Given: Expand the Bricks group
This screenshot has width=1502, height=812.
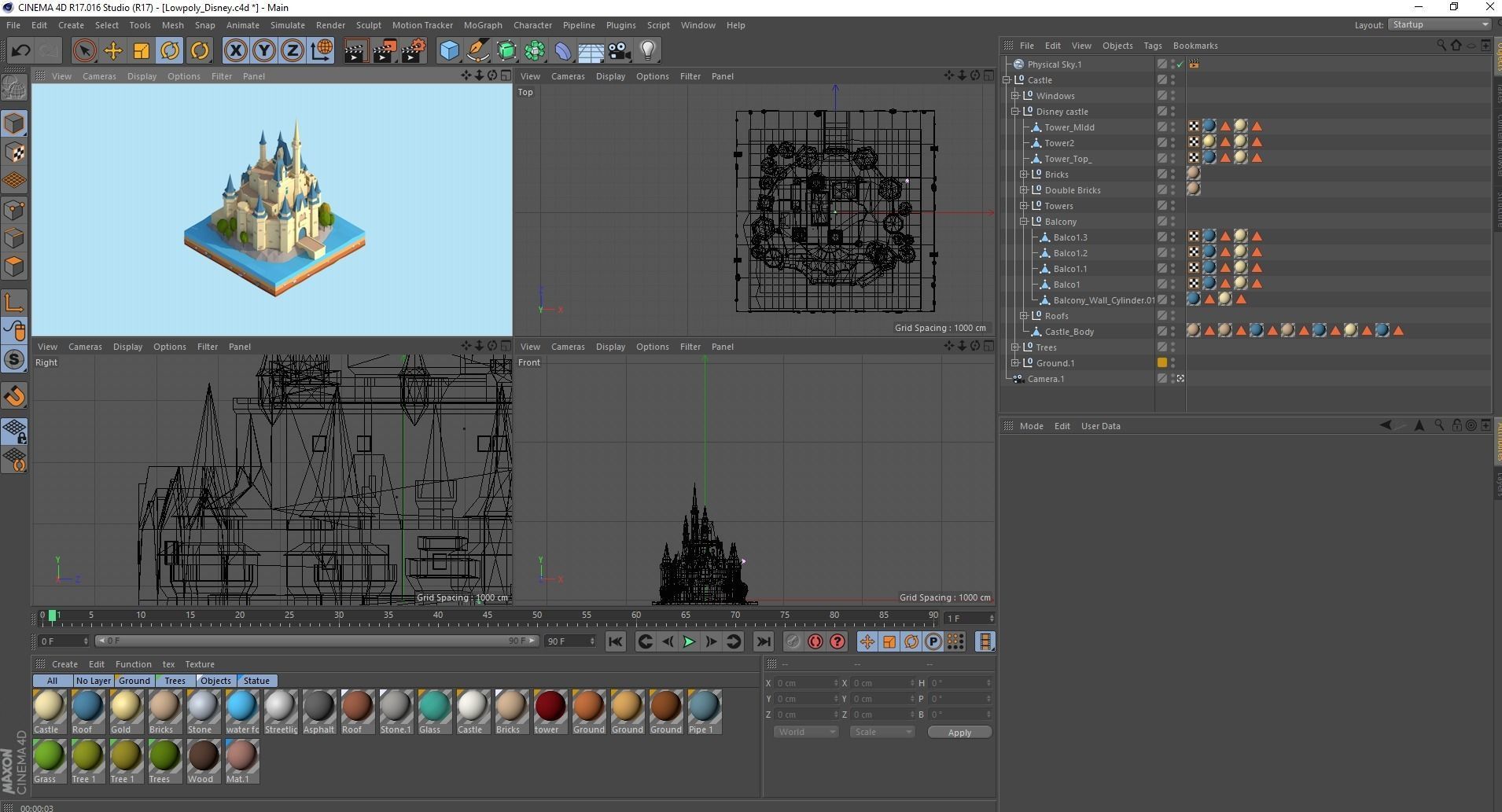Looking at the screenshot, I should [x=1024, y=175].
